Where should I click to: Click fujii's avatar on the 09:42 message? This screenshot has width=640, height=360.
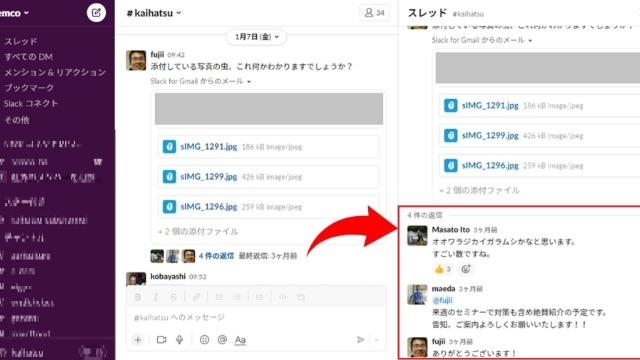point(136,60)
